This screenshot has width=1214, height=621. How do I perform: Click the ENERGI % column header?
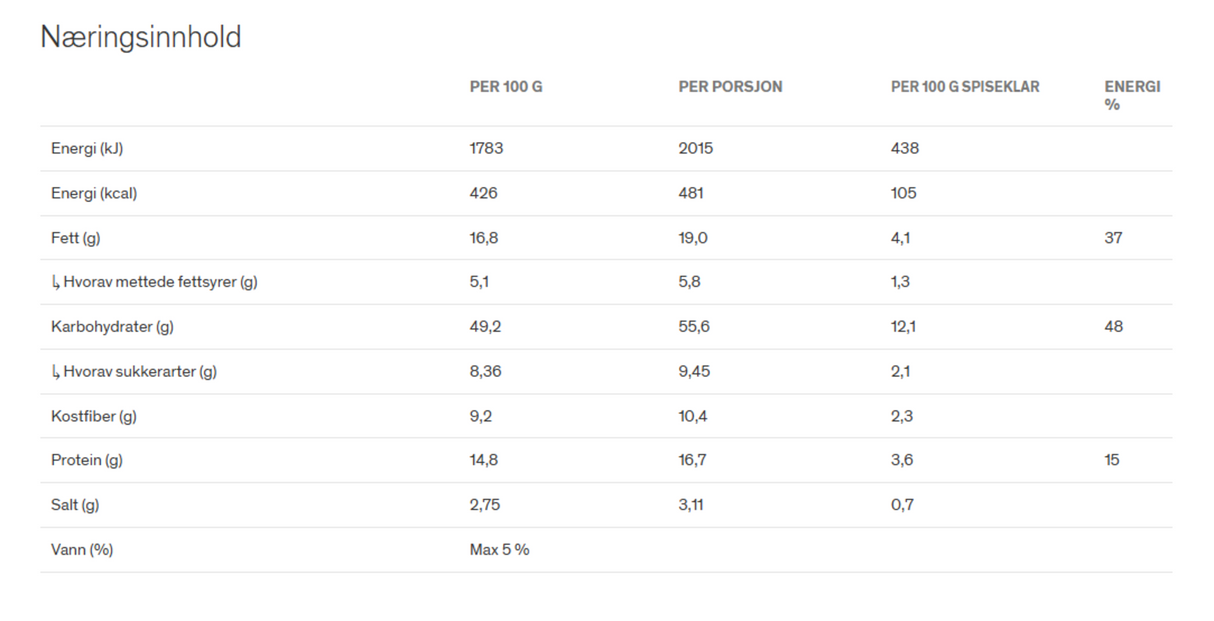[x=1132, y=95]
